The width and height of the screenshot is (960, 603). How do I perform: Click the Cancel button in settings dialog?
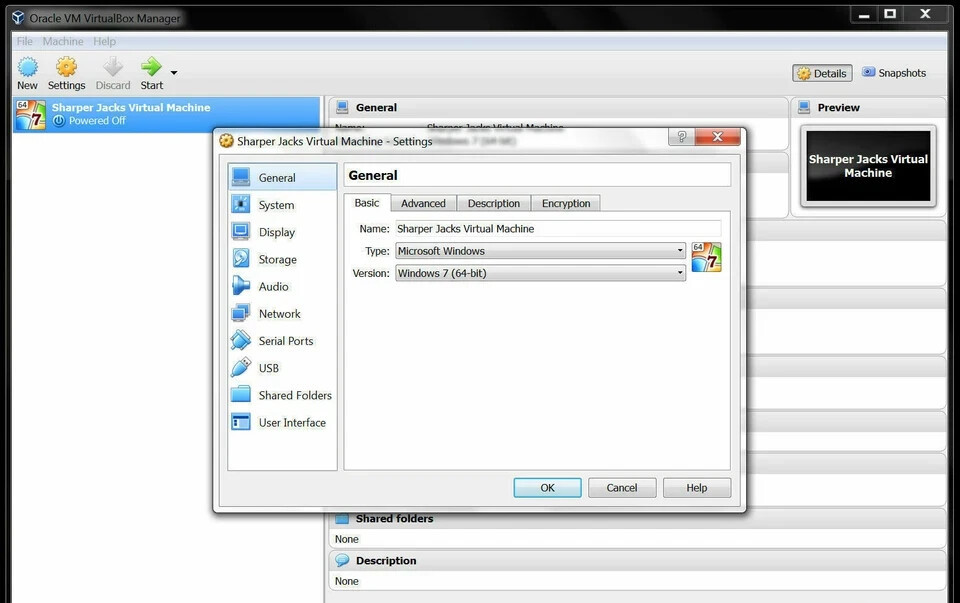621,488
